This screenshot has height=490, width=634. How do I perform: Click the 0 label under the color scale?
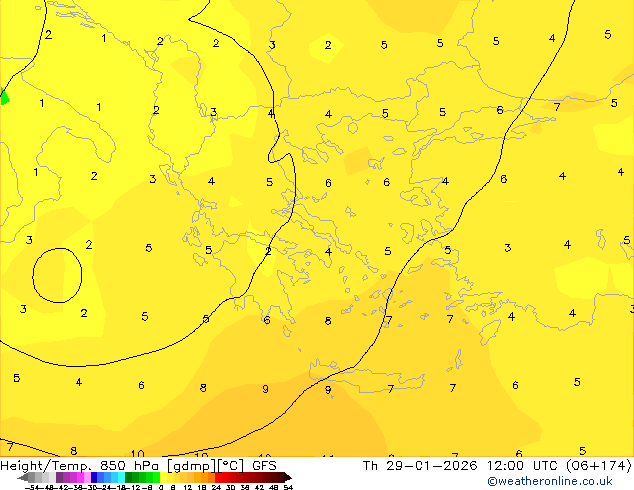(x=161, y=487)
